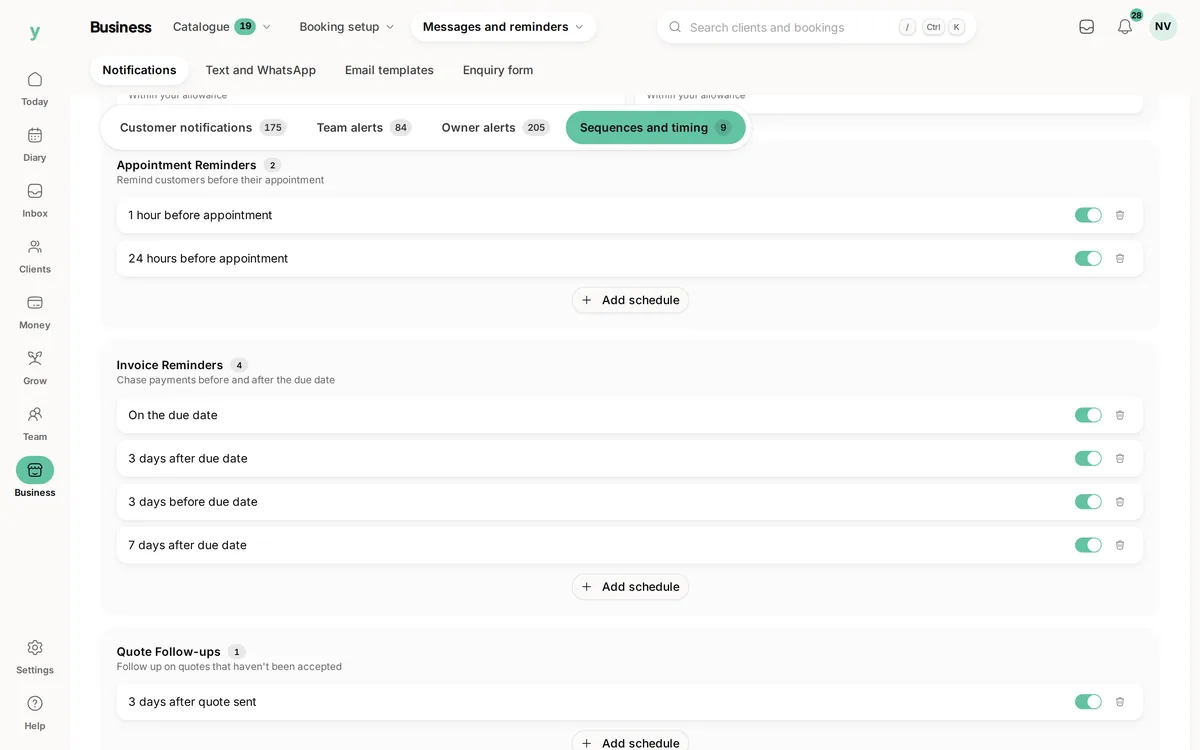Open the Messages and reminders dropdown
Screen dimensions: 1200x750
[x=503, y=27]
